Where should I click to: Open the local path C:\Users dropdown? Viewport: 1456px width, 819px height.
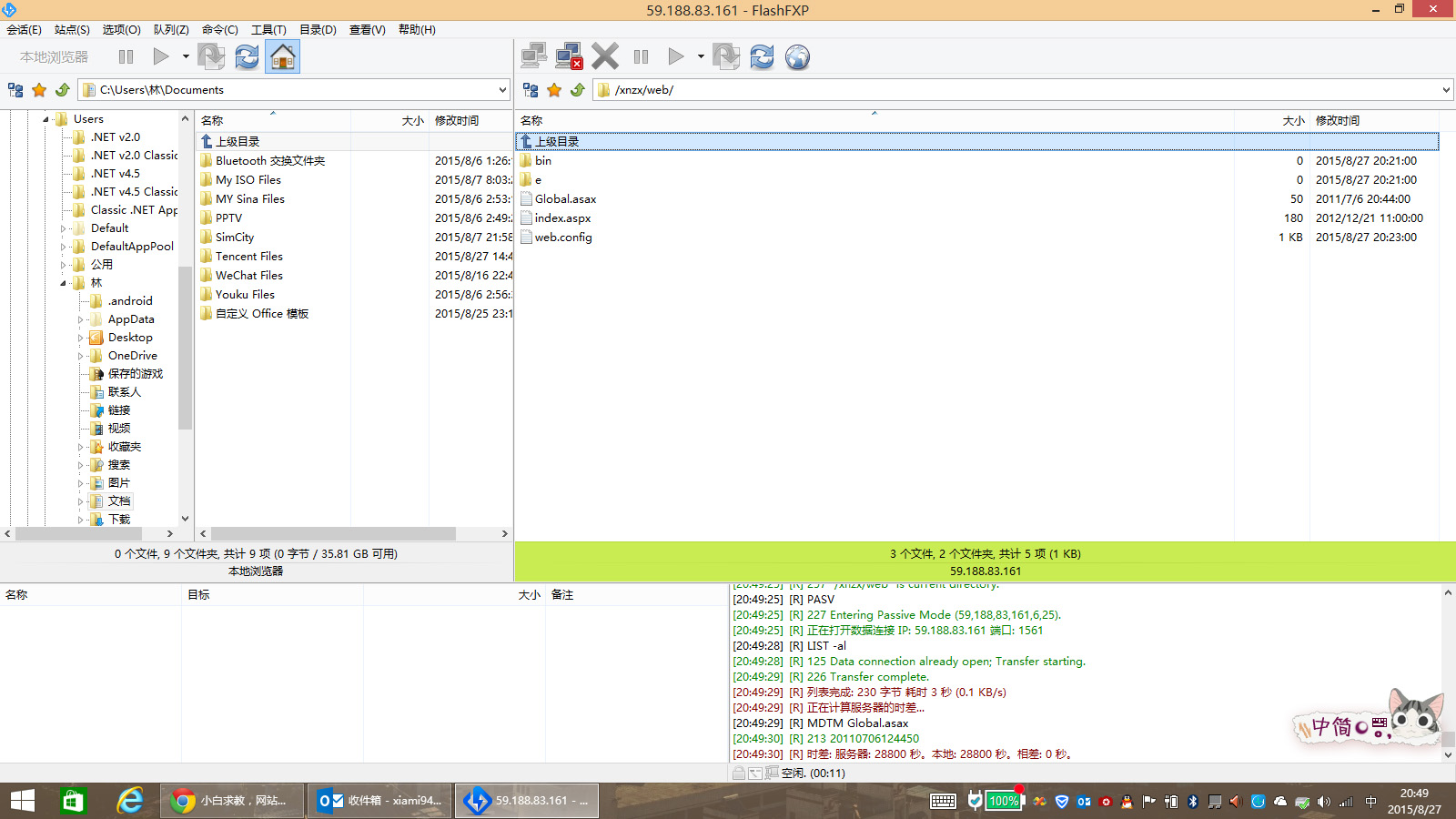pos(502,90)
